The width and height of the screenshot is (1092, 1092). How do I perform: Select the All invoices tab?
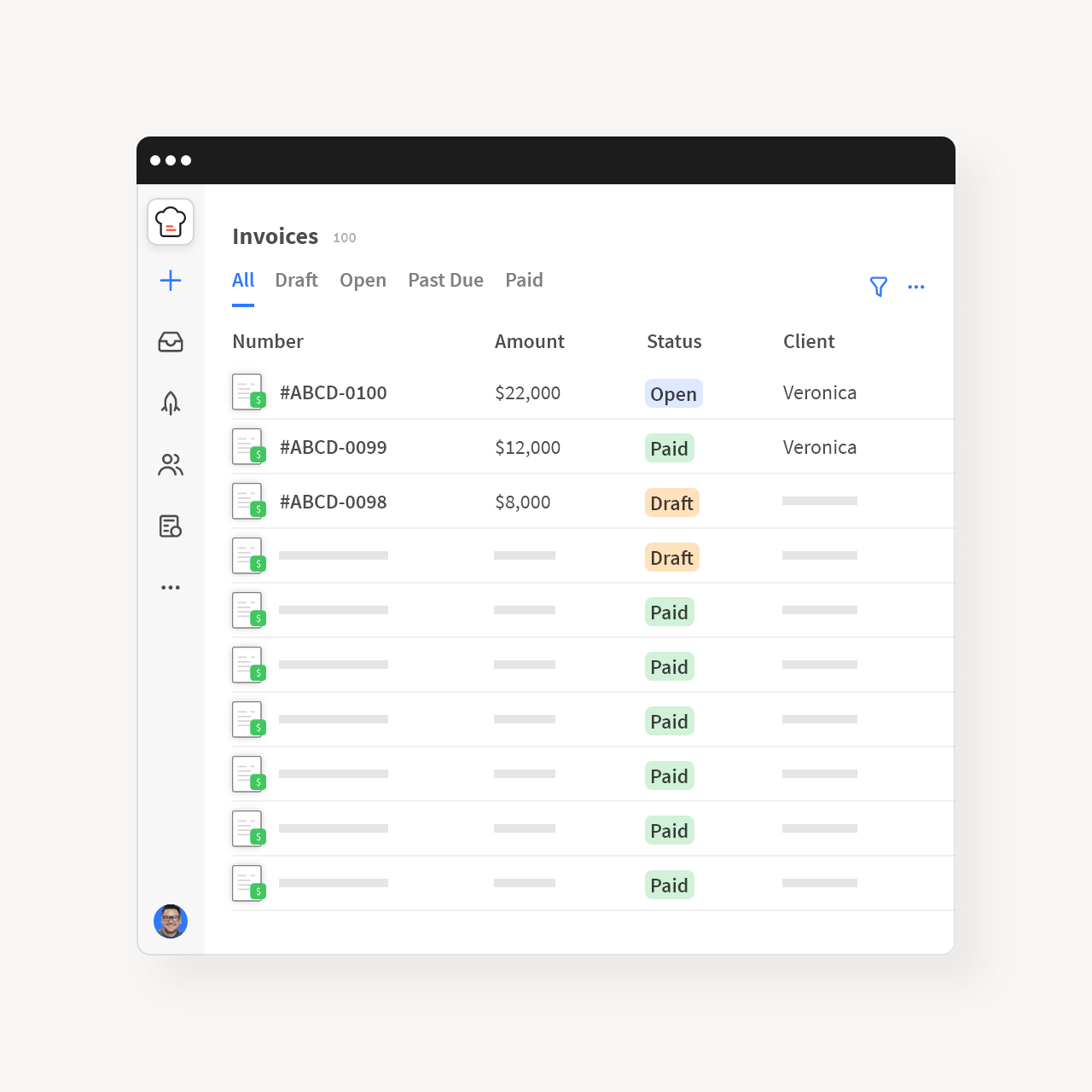click(243, 280)
